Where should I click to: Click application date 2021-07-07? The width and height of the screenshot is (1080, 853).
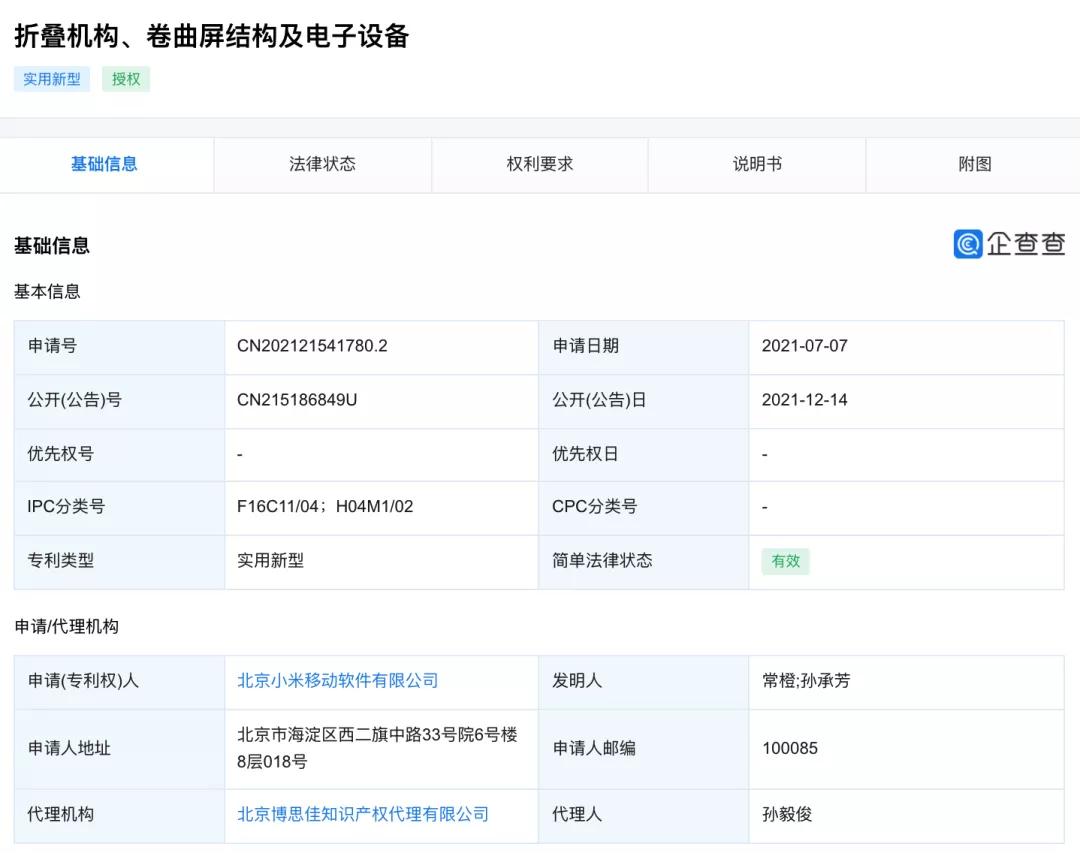[804, 346]
